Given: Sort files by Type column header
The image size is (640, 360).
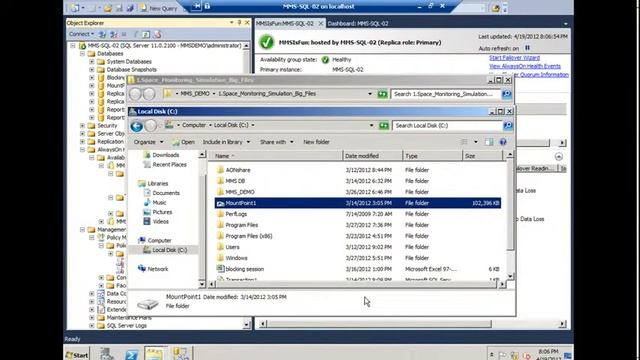Looking at the screenshot, I should [x=432, y=156].
